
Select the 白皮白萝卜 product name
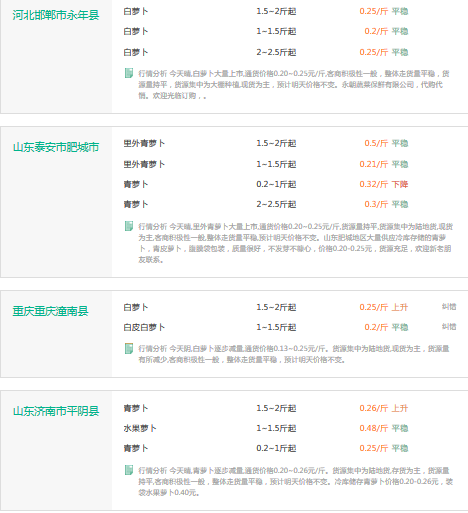(x=144, y=327)
